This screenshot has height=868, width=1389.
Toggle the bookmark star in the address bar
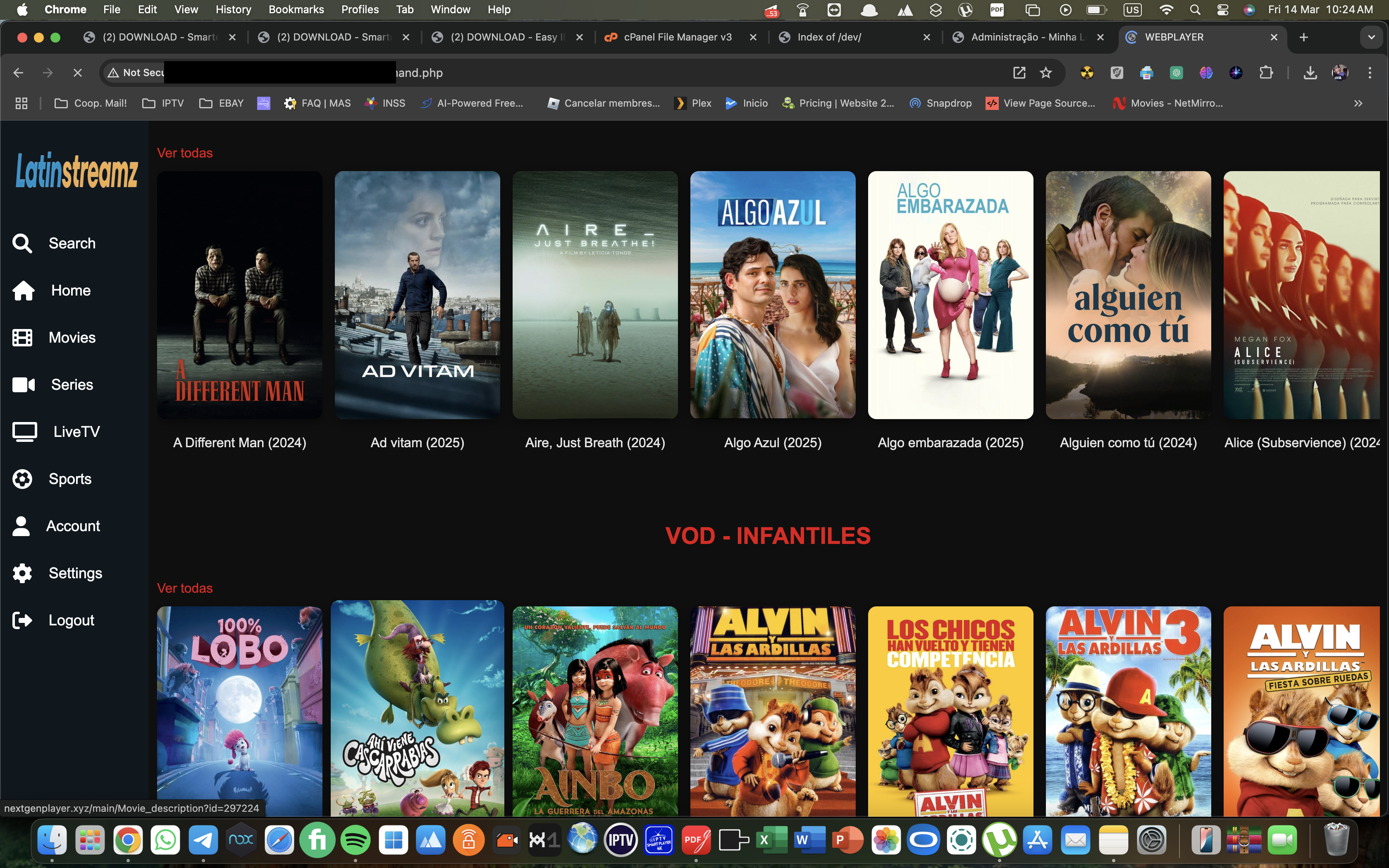(1046, 72)
